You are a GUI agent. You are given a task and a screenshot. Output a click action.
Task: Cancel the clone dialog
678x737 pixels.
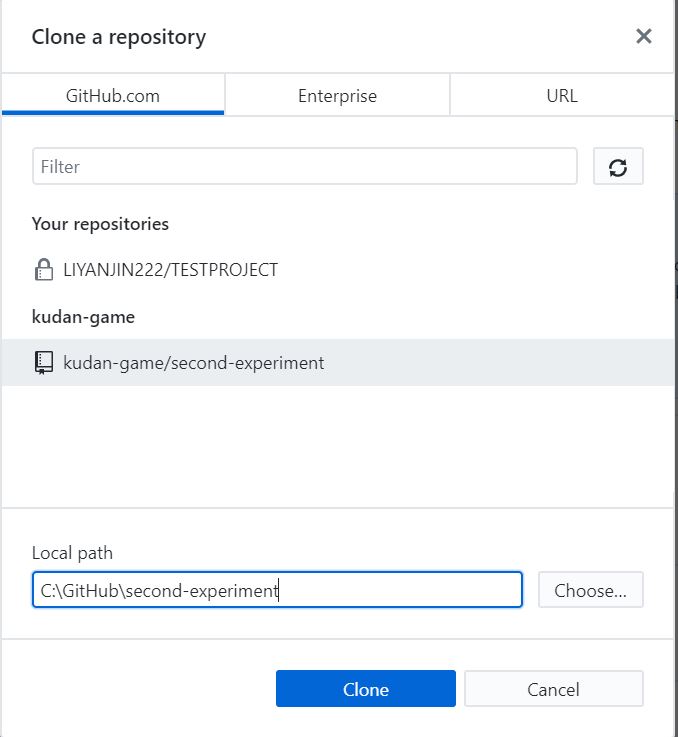(x=553, y=689)
